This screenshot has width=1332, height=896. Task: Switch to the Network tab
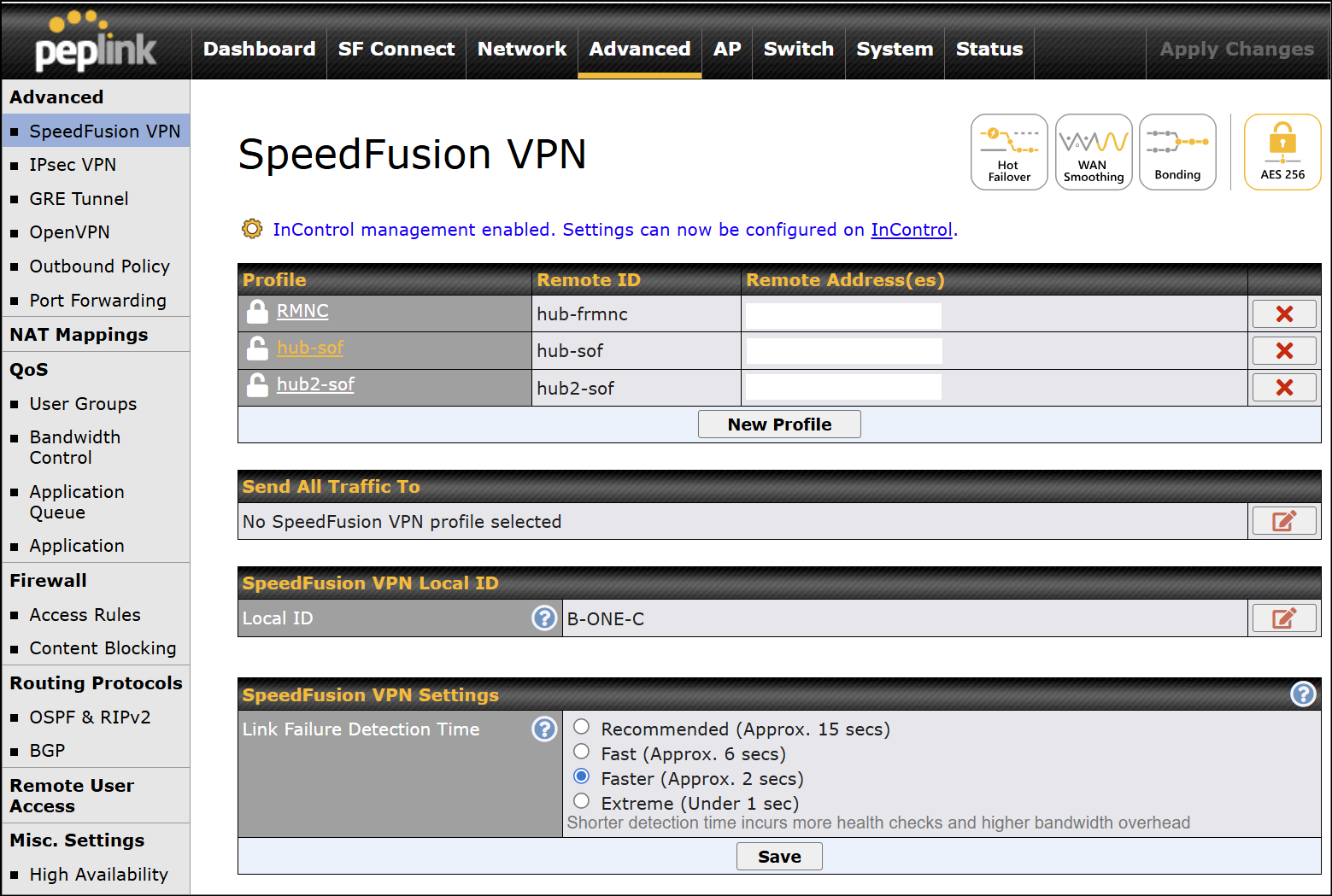coord(522,50)
